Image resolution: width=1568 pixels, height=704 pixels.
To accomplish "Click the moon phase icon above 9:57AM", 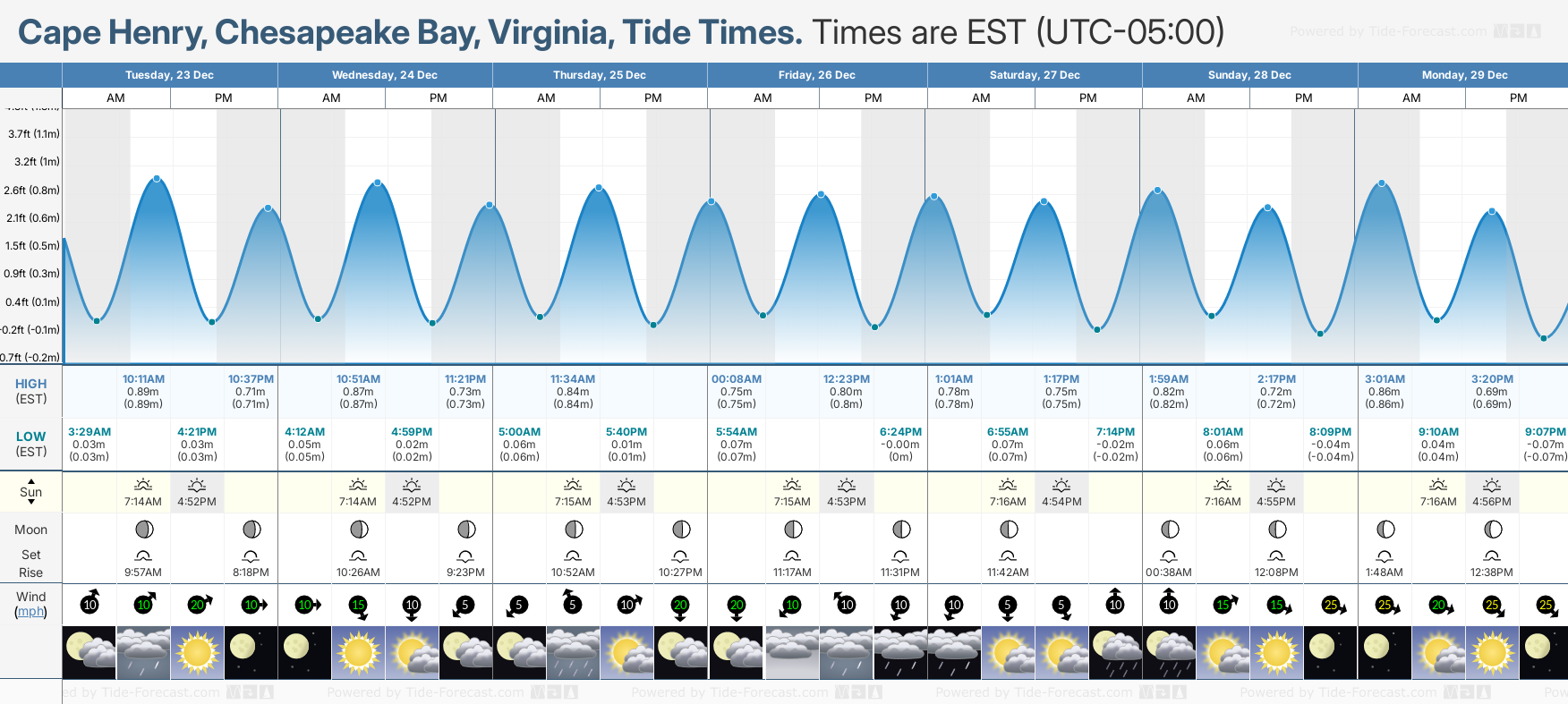I will pos(143,530).
